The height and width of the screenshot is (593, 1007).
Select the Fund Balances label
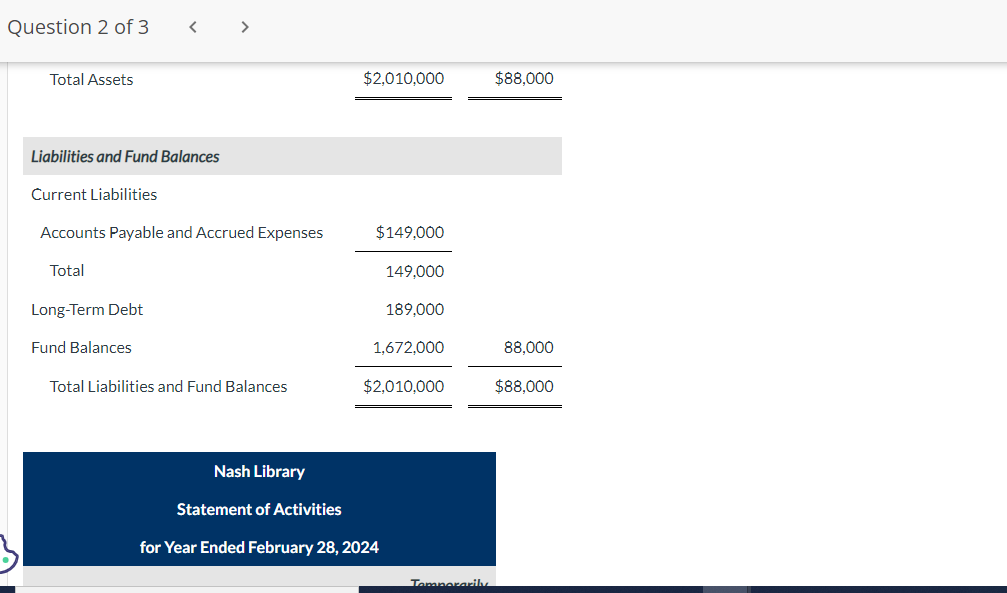81,348
